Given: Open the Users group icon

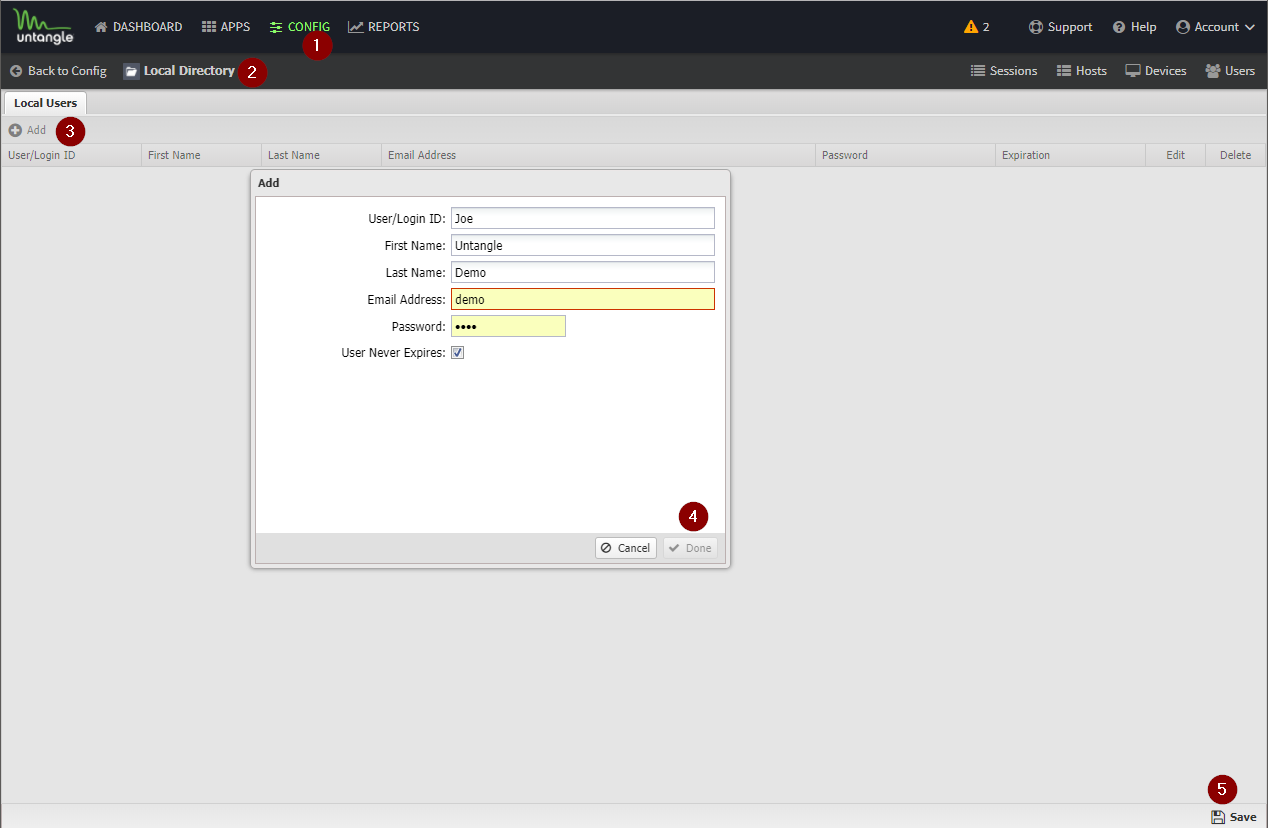Looking at the screenshot, I should (x=1213, y=71).
